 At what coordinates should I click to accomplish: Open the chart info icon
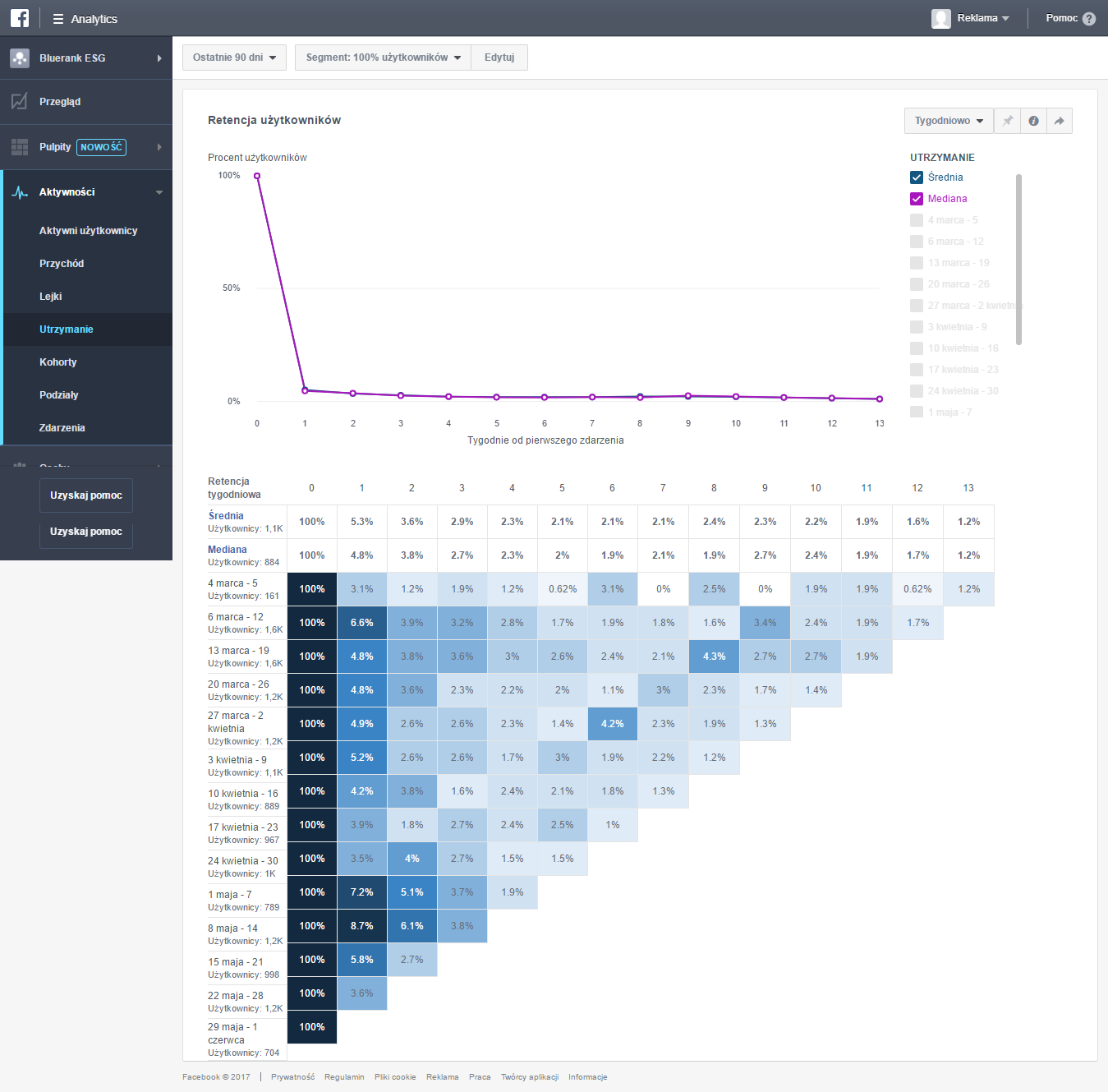point(1033,121)
